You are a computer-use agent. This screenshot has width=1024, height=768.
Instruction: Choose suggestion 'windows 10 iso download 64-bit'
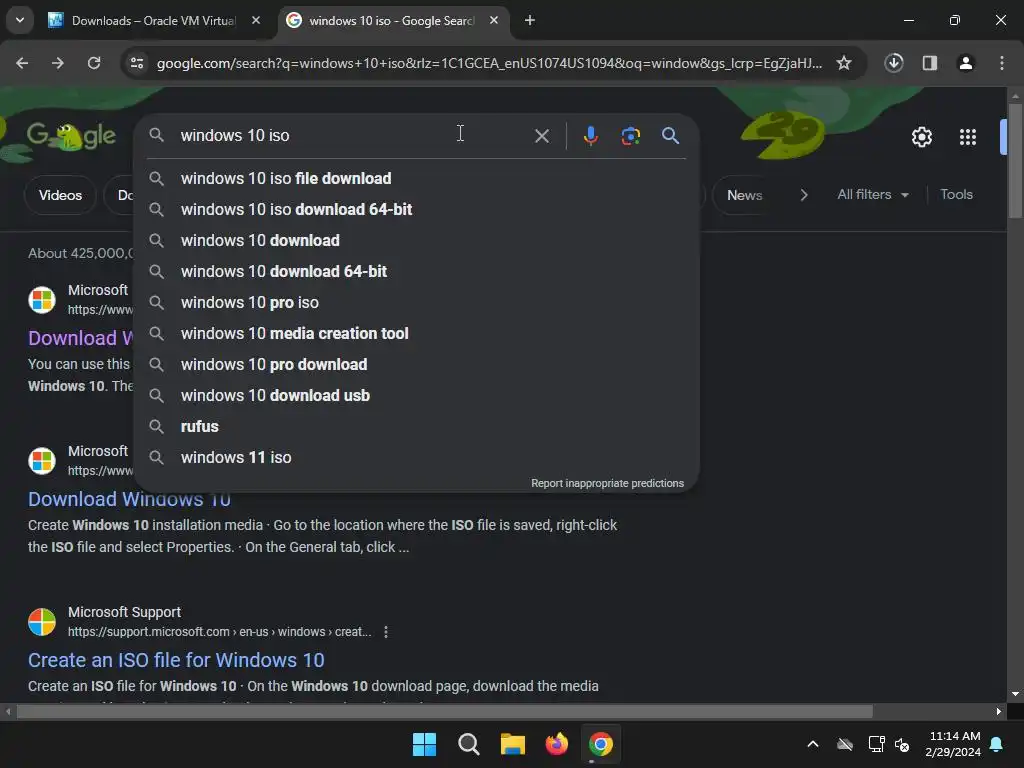pos(417,210)
